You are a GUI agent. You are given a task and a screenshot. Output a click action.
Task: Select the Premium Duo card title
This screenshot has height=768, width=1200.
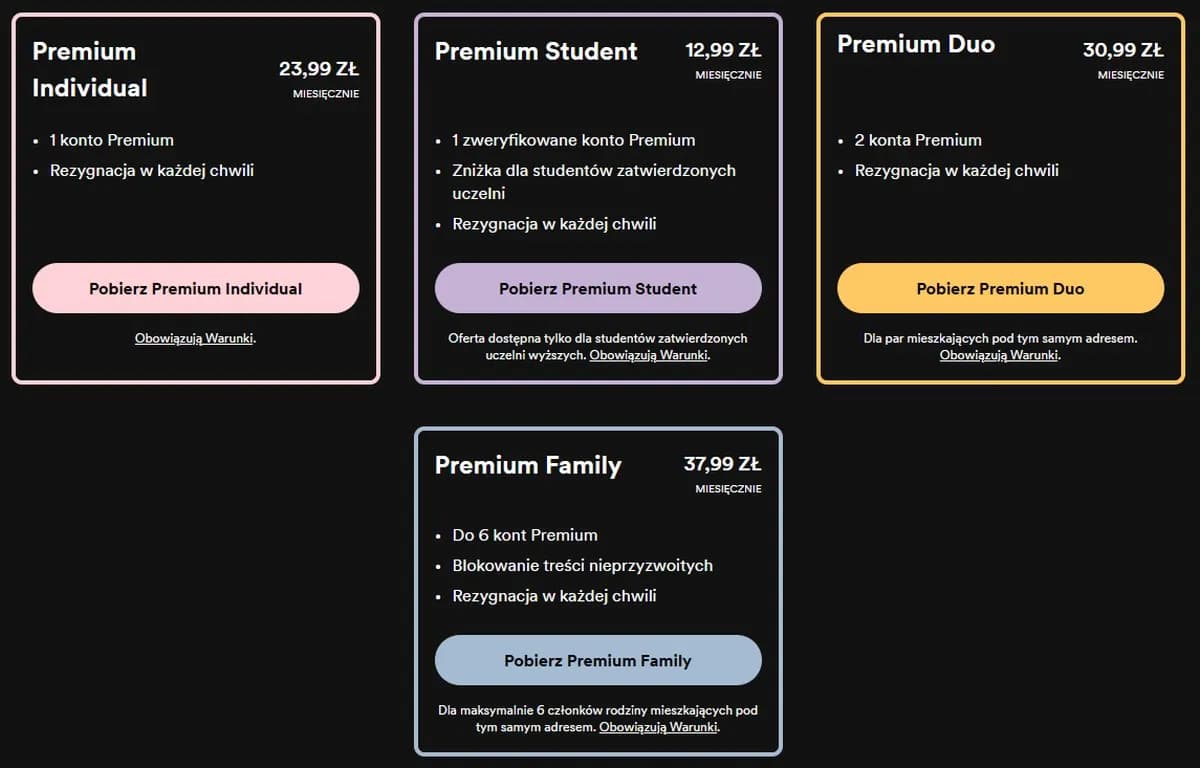[916, 44]
